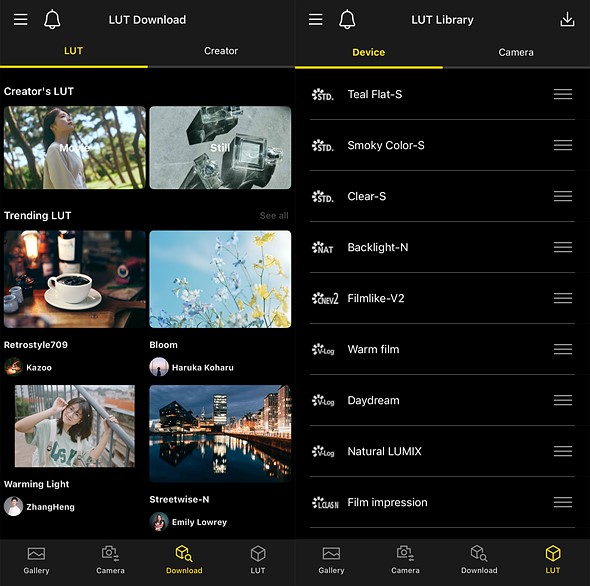Image resolution: width=590 pixels, height=586 pixels.
Task: Open Gallery in LUT Download bottom bar
Action: click(x=36, y=560)
